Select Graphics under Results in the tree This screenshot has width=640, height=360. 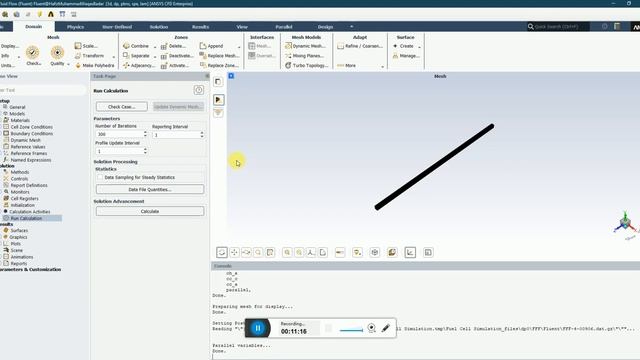pyautogui.click(x=18, y=237)
